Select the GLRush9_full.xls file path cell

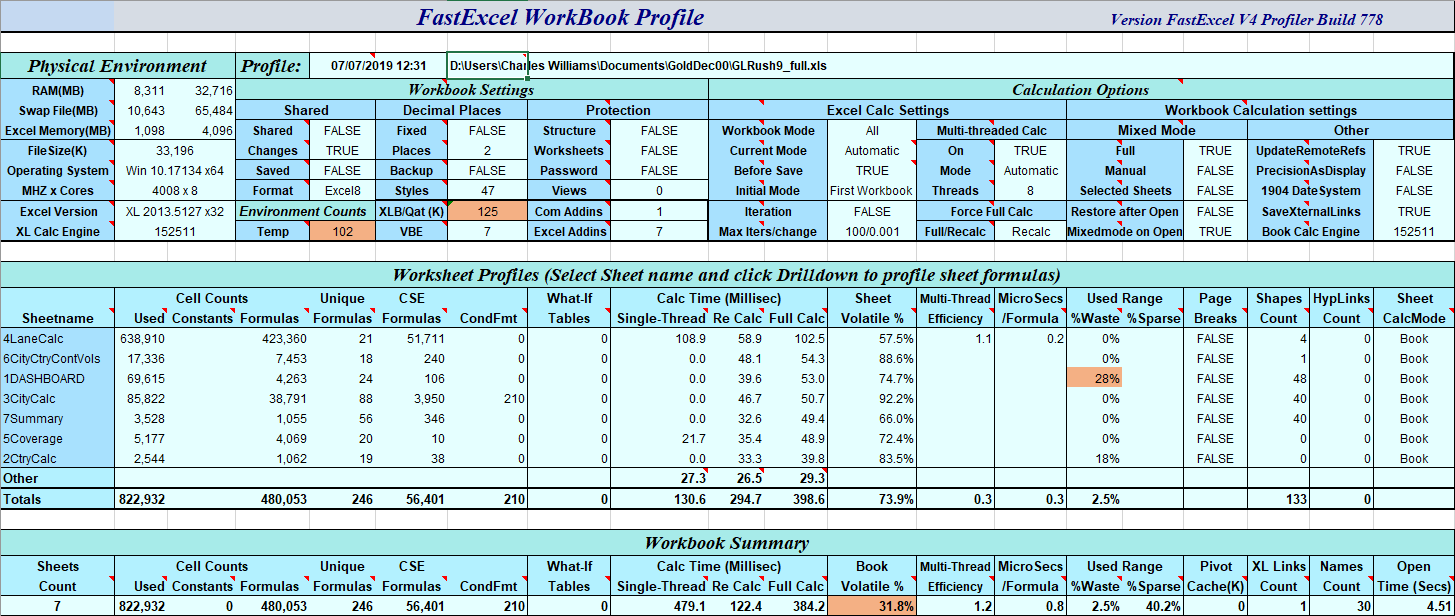[x=638, y=66]
